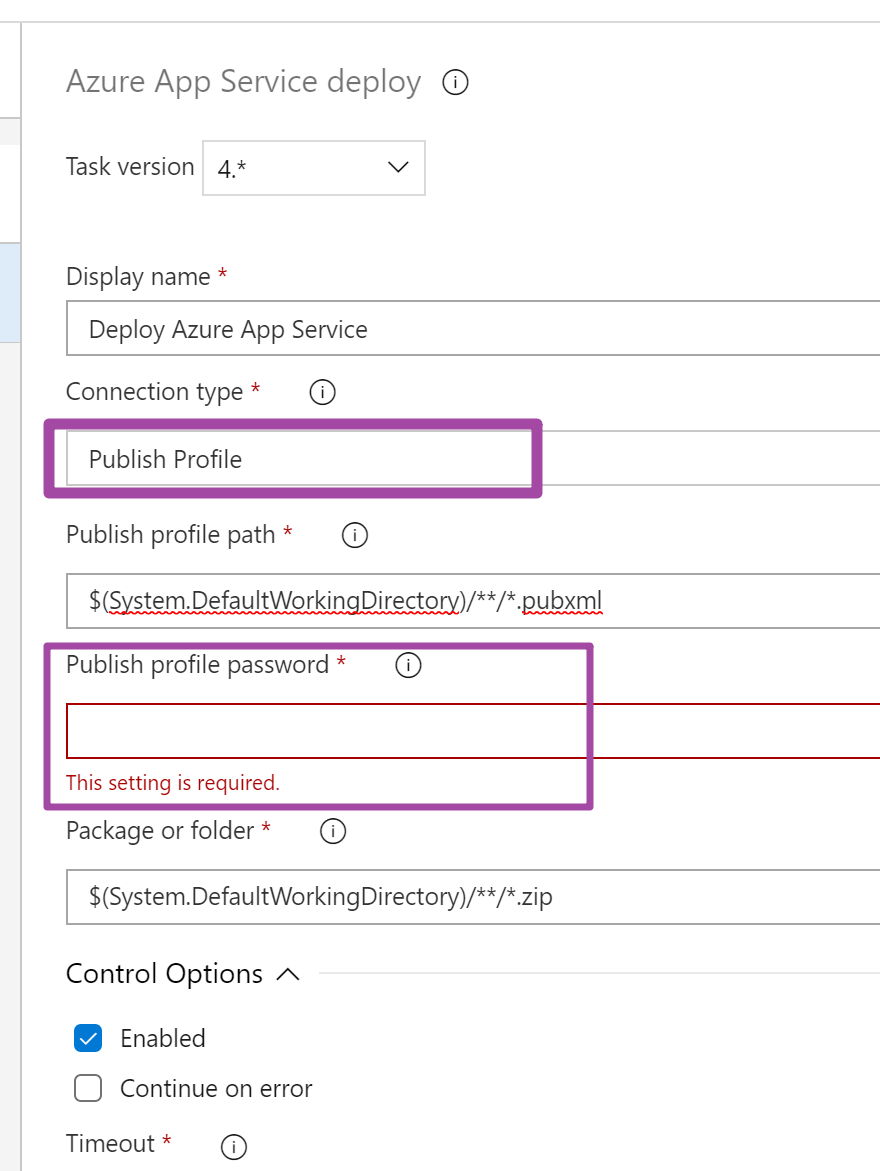Click the Display name text field
Image resolution: width=880 pixels, height=1171 pixels.
470,329
